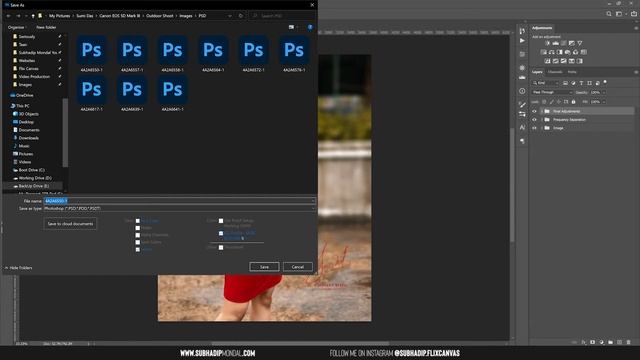Toggle the ICC Profile checkbox
The height and width of the screenshot is (360, 640).
click(x=221, y=233)
